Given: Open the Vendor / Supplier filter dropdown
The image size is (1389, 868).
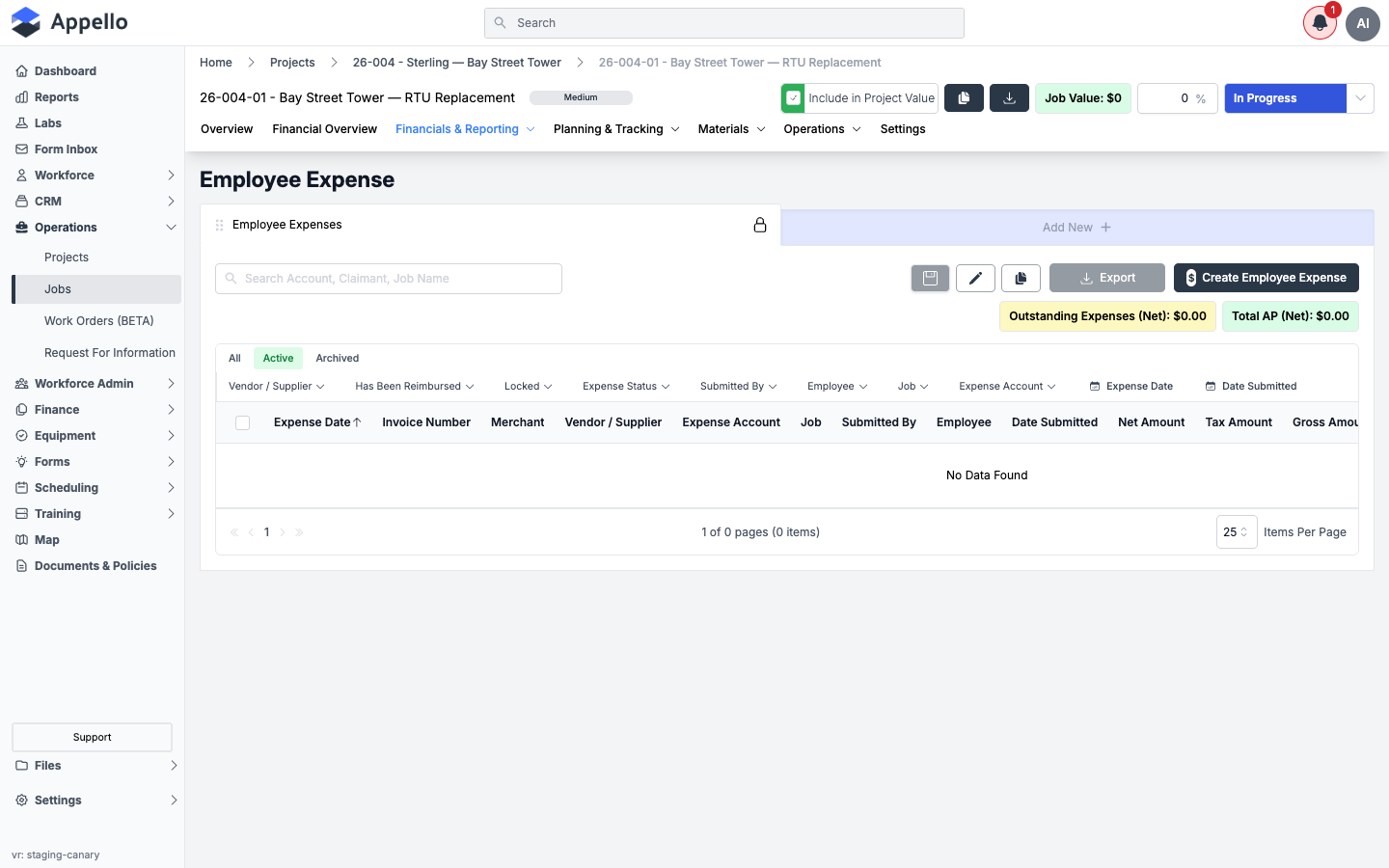Looking at the screenshot, I should (276, 387).
